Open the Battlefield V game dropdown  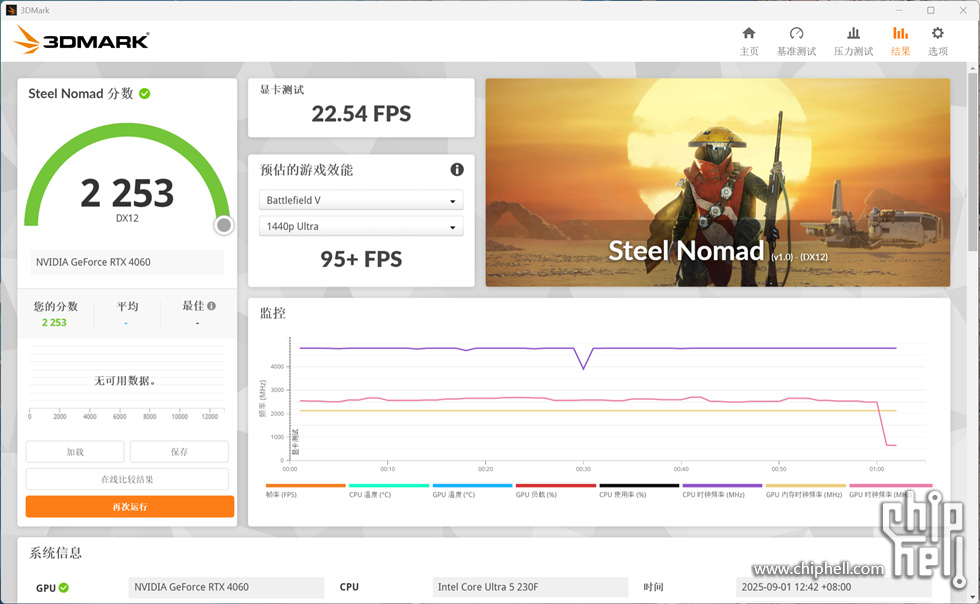[x=361, y=200]
